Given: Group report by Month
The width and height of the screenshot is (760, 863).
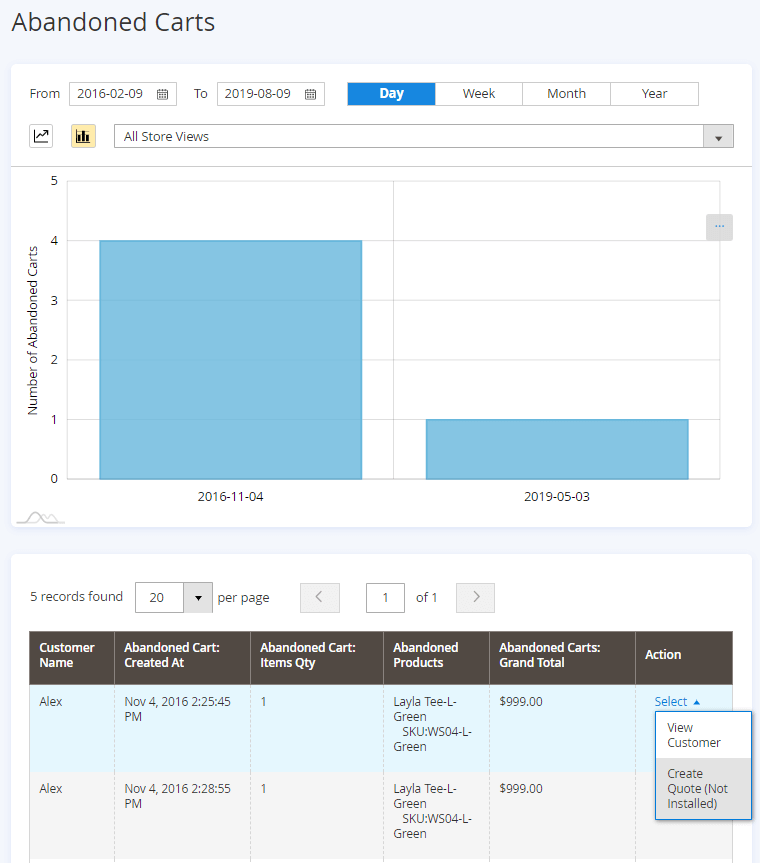Looking at the screenshot, I should (x=566, y=94).
